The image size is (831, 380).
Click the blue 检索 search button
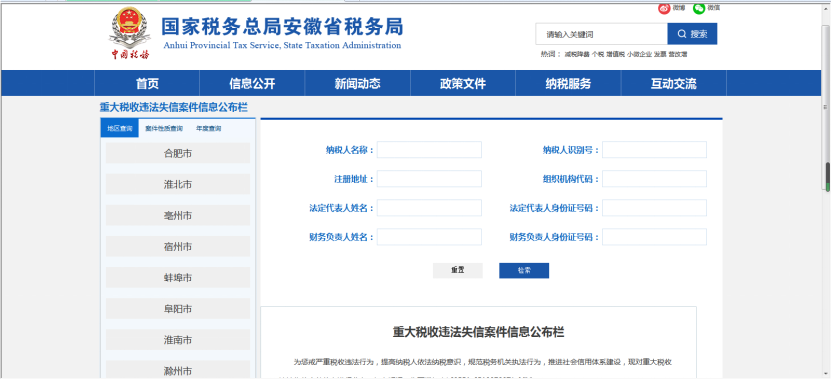[524, 270]
